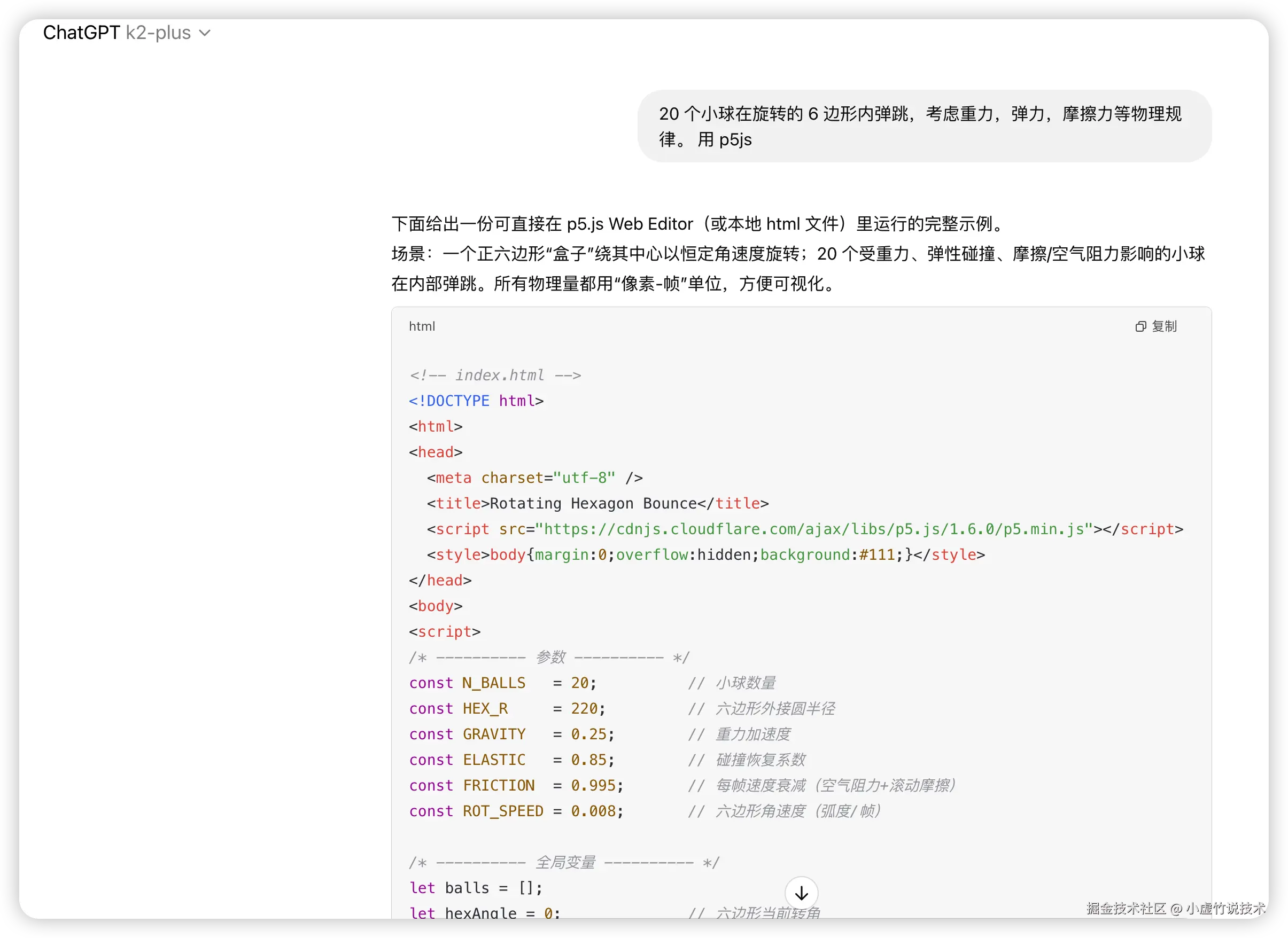Click the let balls declaration line
The width and height of the screenshot is (1288, 938).
tap(476, 888)
